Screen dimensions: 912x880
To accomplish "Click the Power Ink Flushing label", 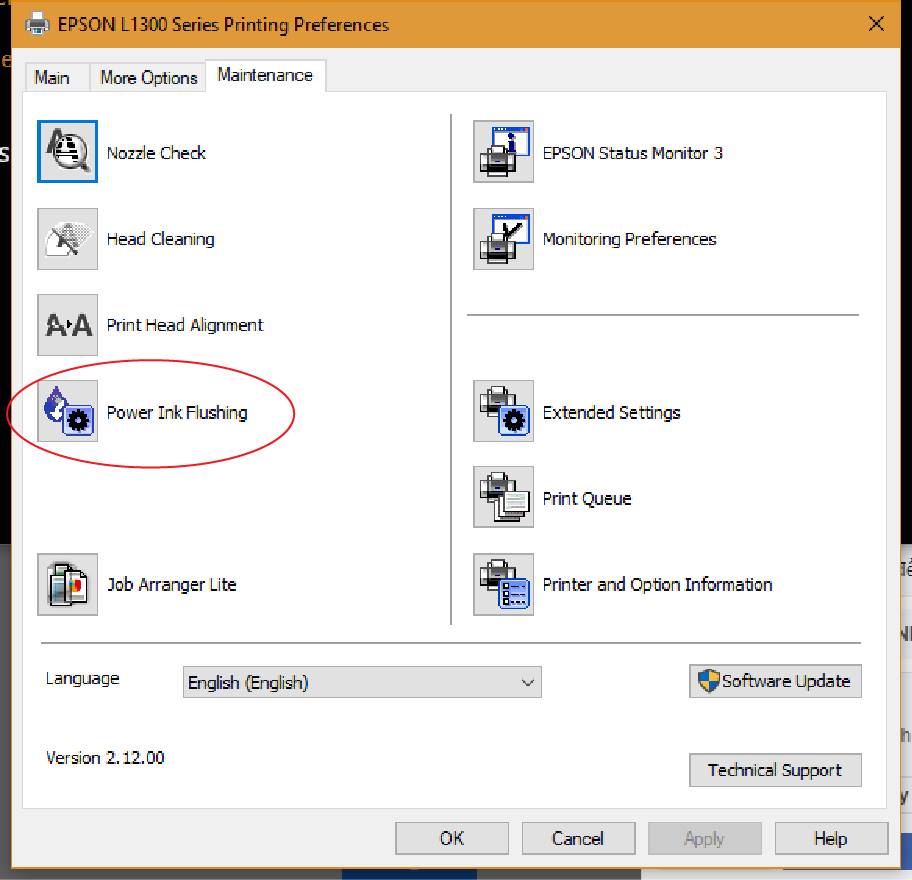I will coord(177,412).
